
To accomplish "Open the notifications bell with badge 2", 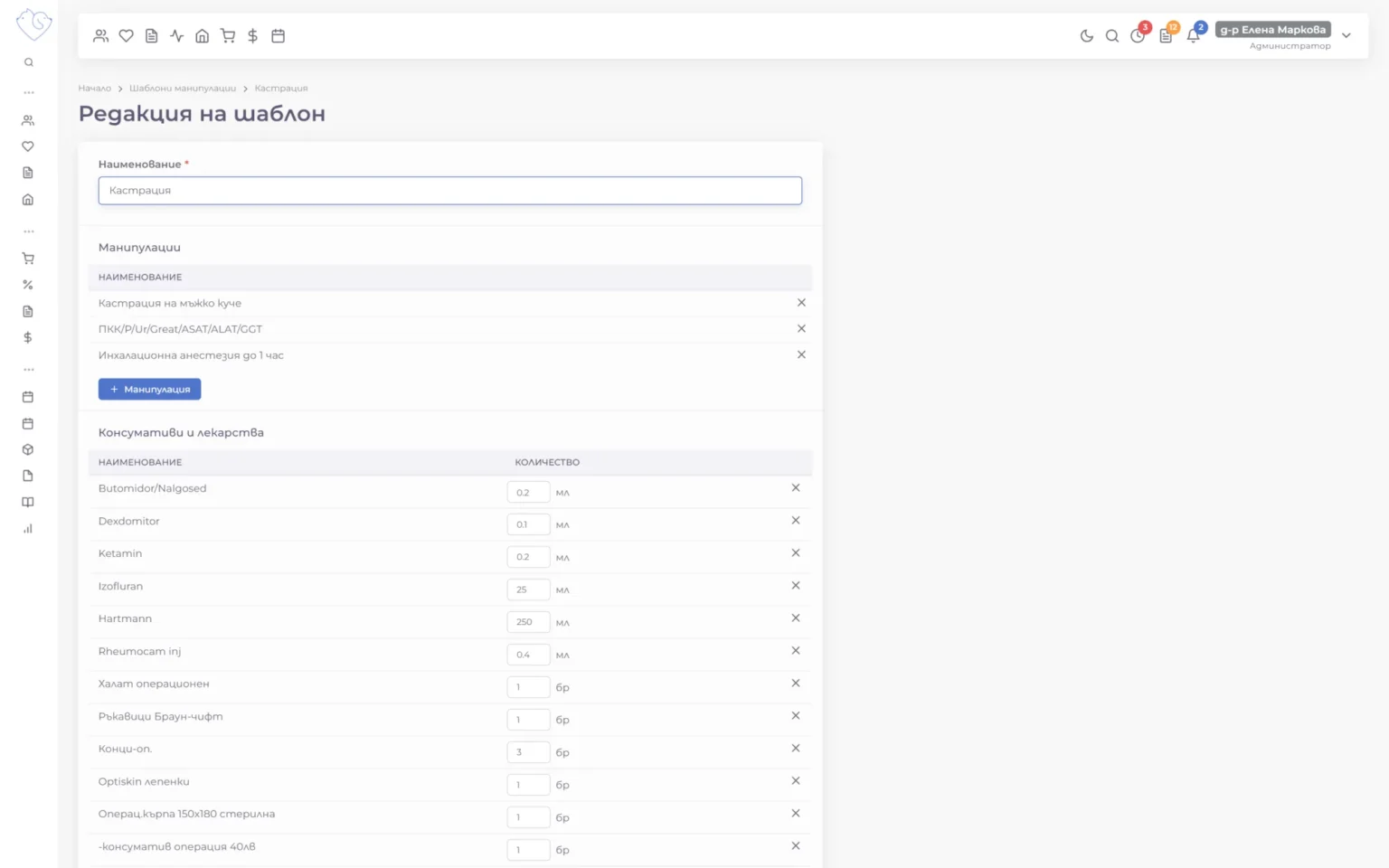I will 1194,35.
